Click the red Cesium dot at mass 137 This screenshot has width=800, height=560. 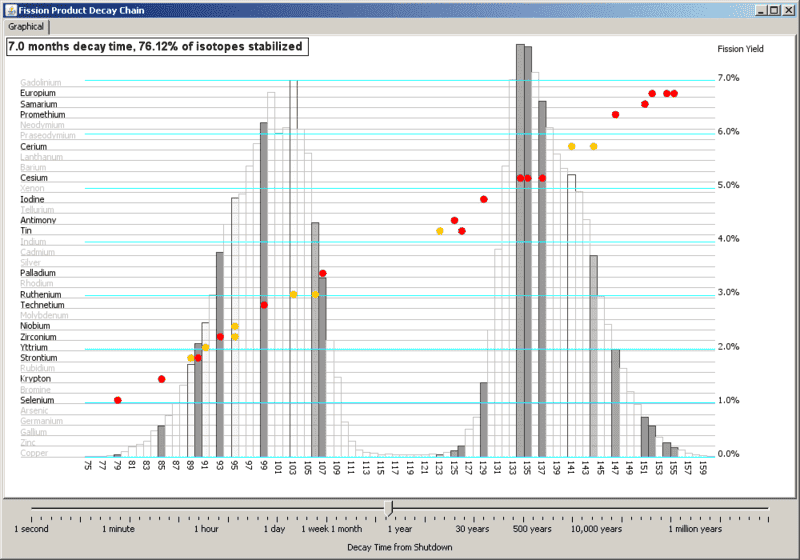(542, 178)
